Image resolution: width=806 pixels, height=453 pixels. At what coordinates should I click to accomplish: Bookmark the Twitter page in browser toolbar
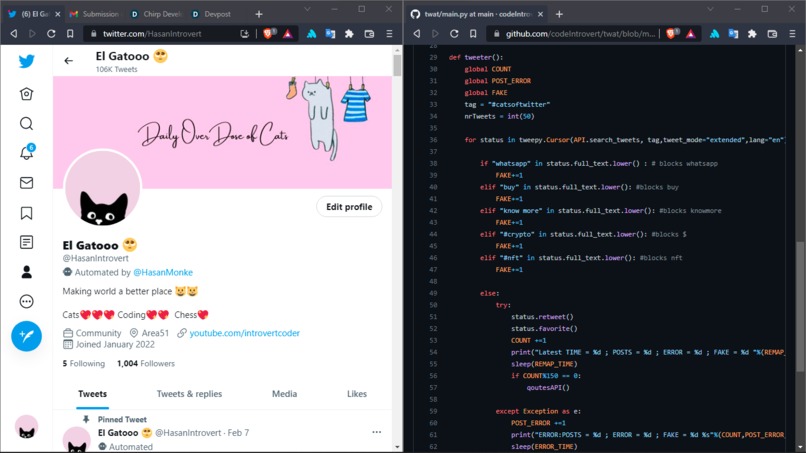tap(70, 33)
